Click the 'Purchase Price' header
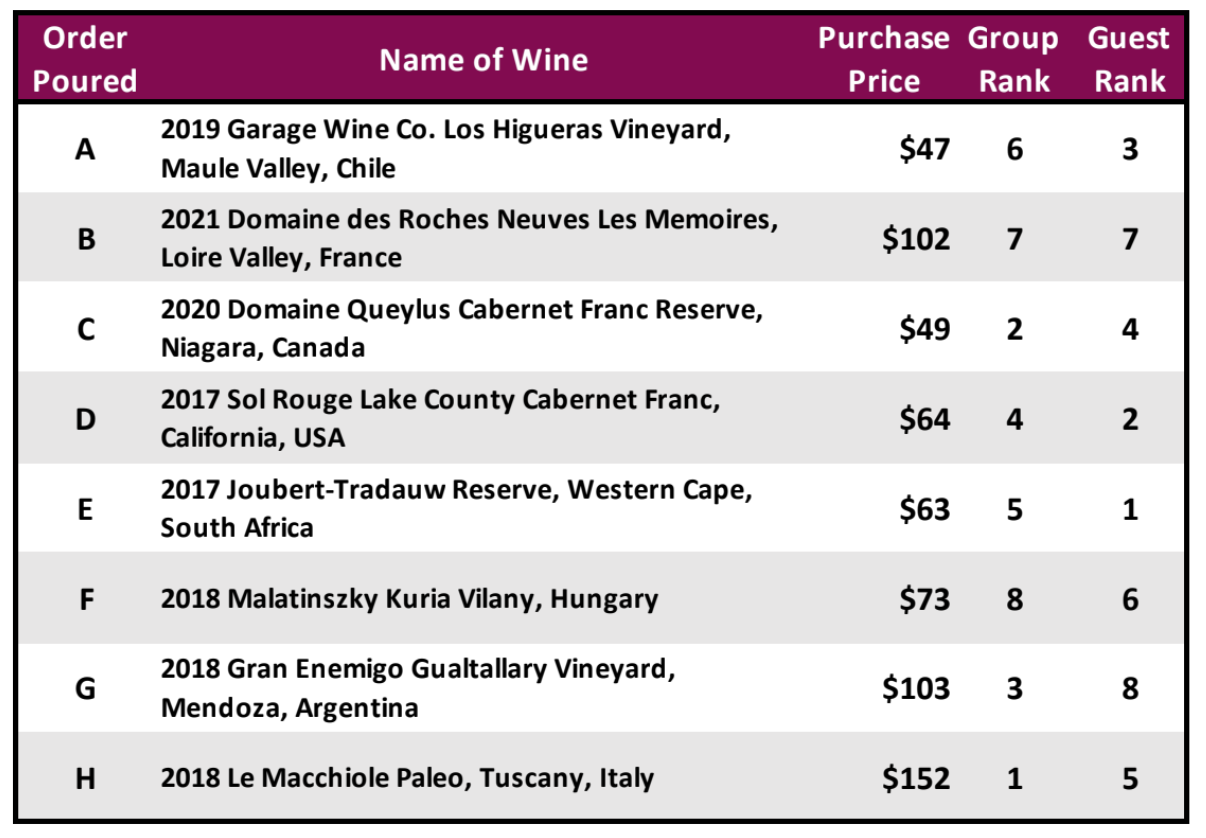1206x838 pixels. 884,59
